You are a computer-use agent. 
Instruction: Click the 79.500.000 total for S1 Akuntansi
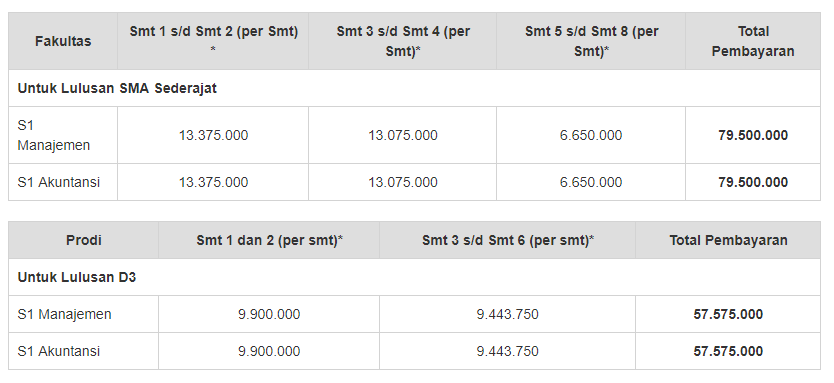click(753, 182)
